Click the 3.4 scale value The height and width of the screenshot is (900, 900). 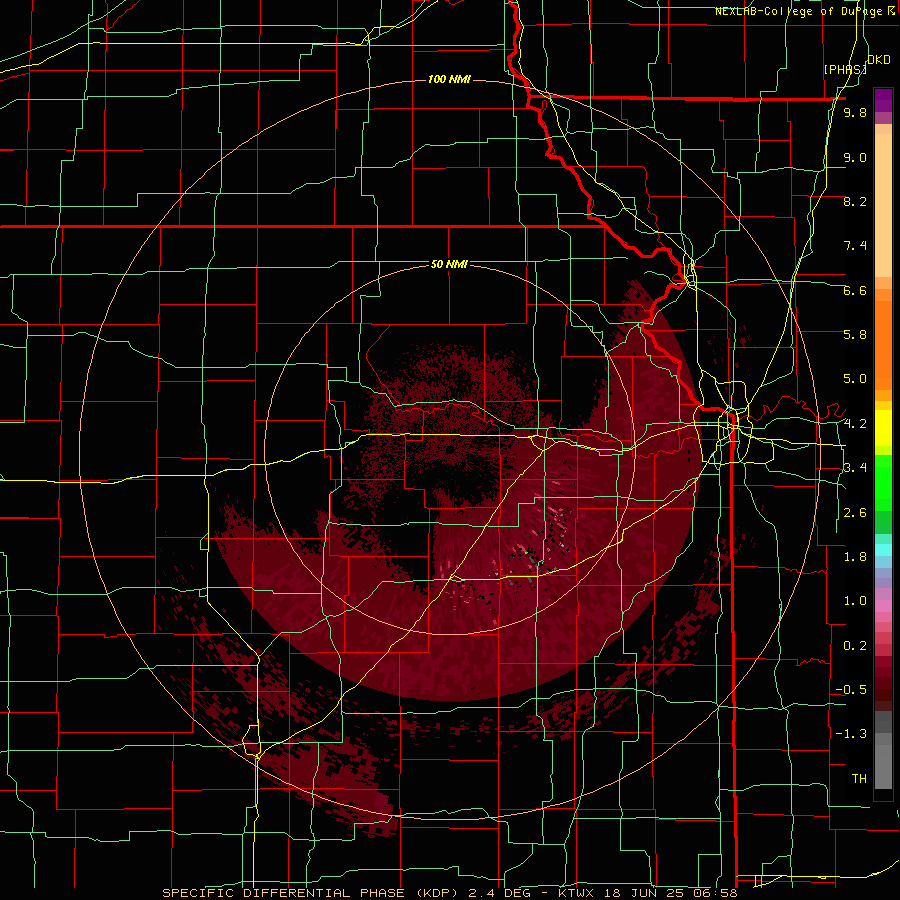click(x=855, y=468)
